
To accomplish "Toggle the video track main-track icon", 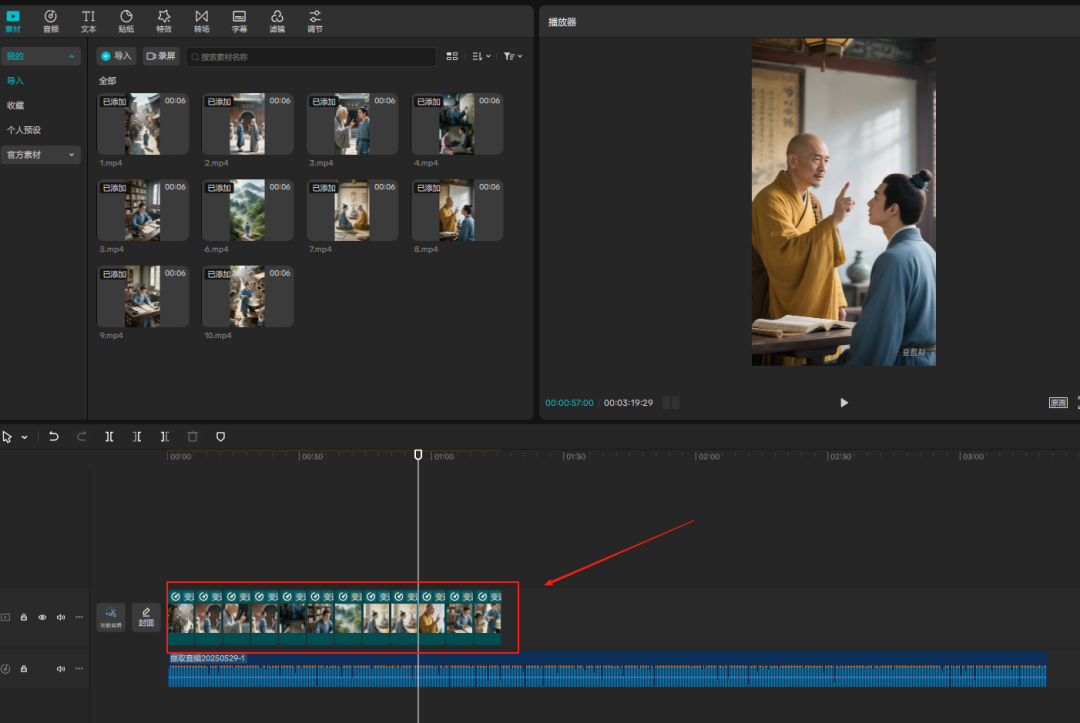I will tap(6, 618).
